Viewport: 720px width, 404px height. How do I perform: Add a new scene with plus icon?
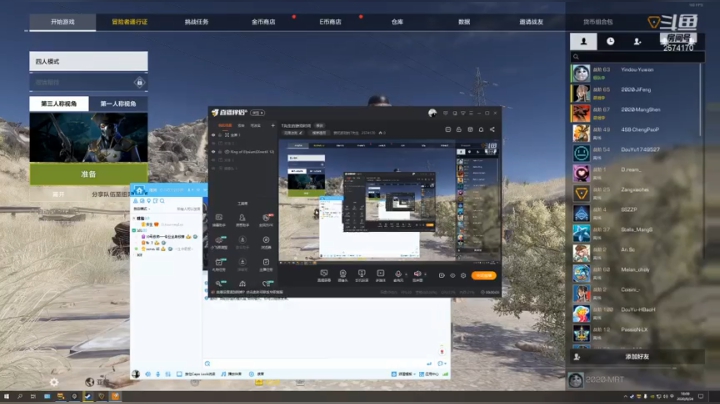273,125
